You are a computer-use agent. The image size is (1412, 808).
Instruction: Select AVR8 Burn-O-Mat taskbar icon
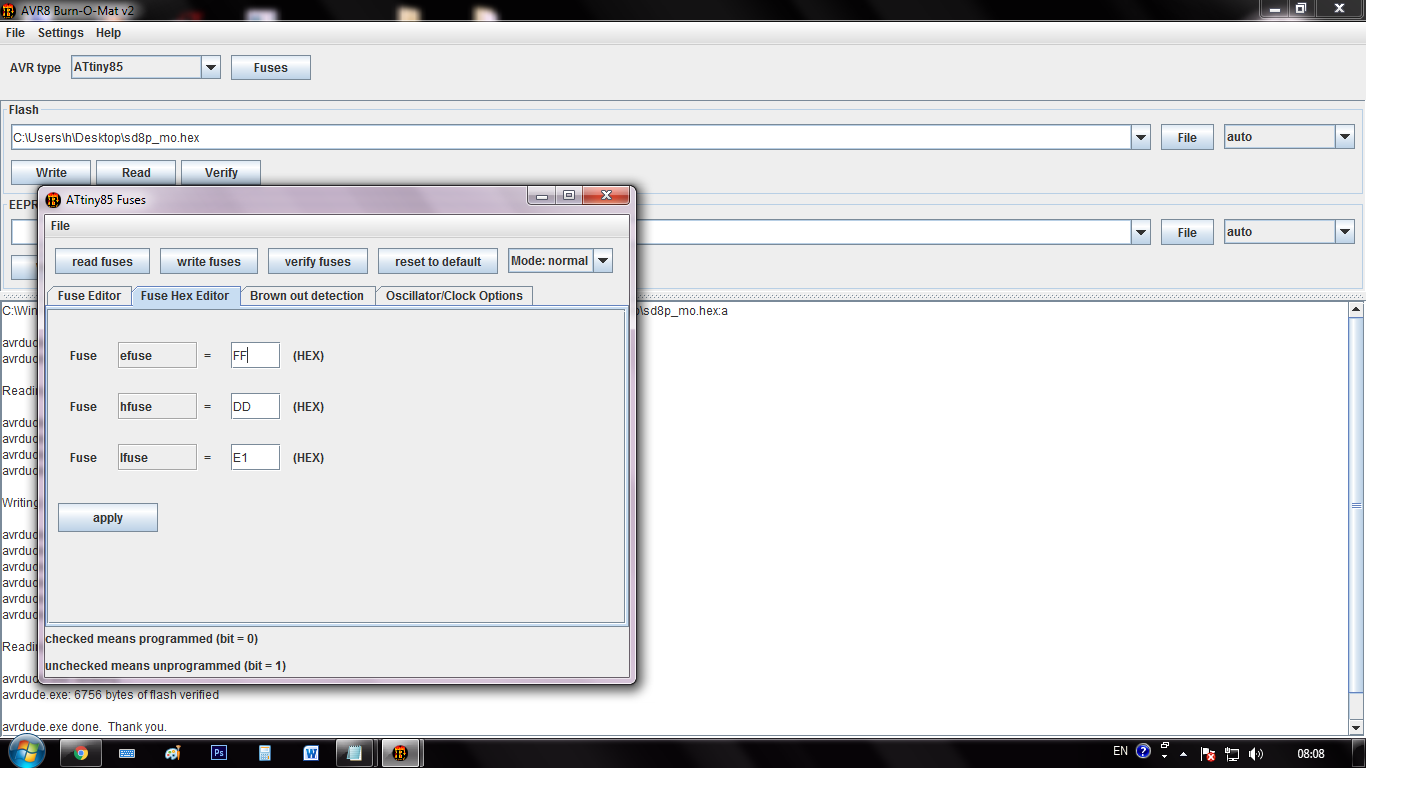[x=400, y=753]
